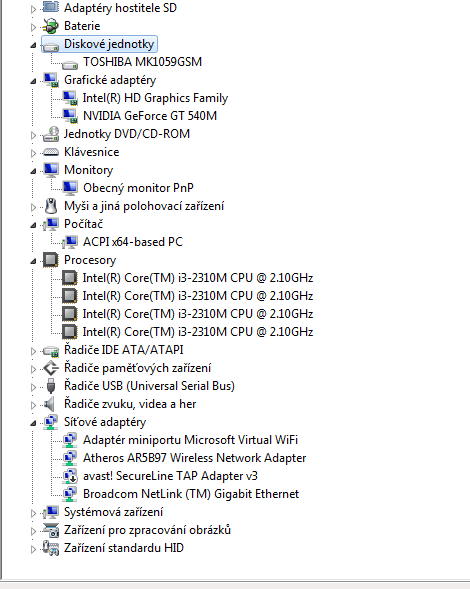The image size is (470, 589).
Task: Expand the Klávesnice node arrow
Action: 33,153
